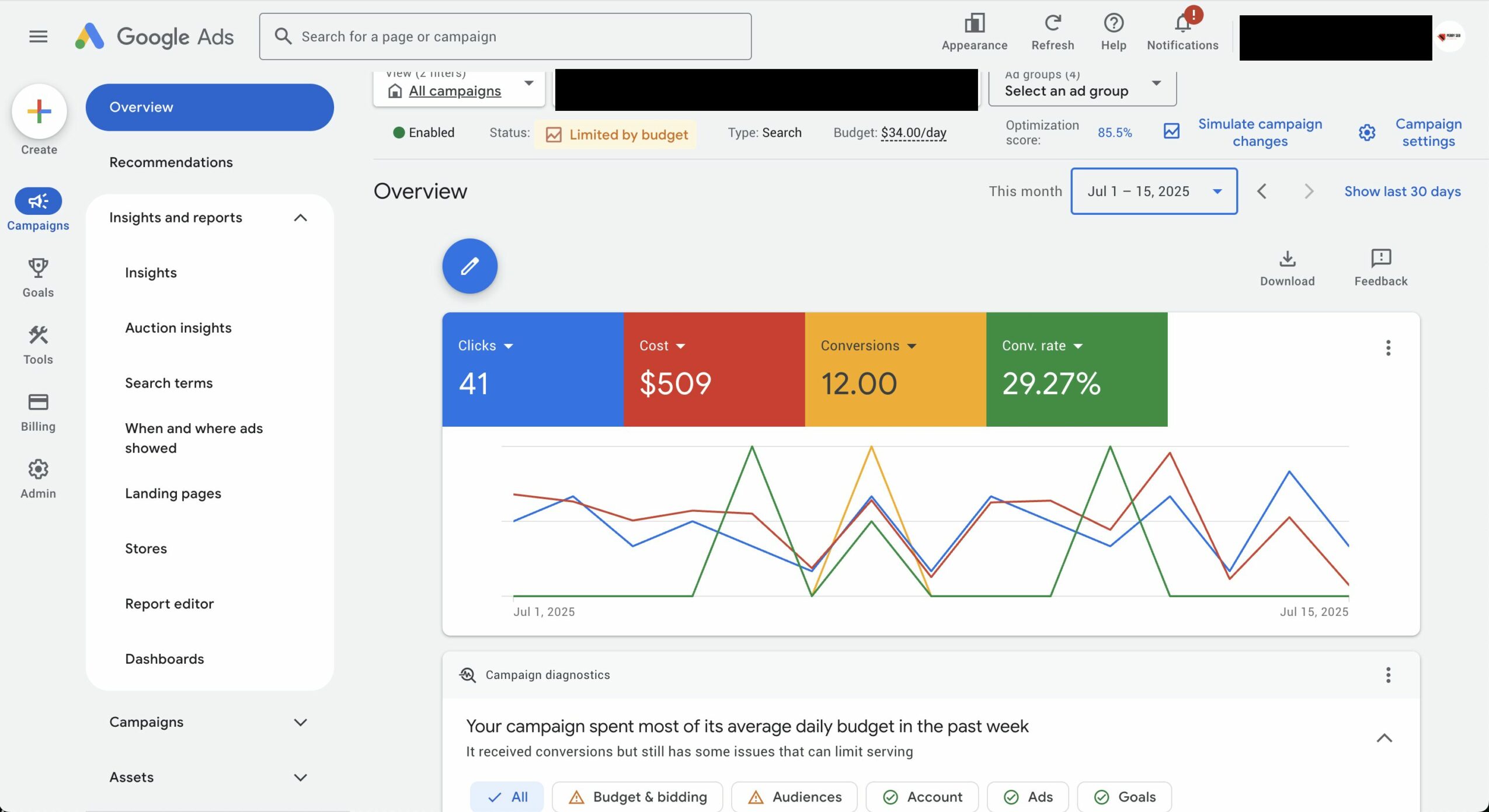This screenshot has width=1489, height=812.
Task: Toggle the Budget & bidding filter chip
Action: coord(637,797)
